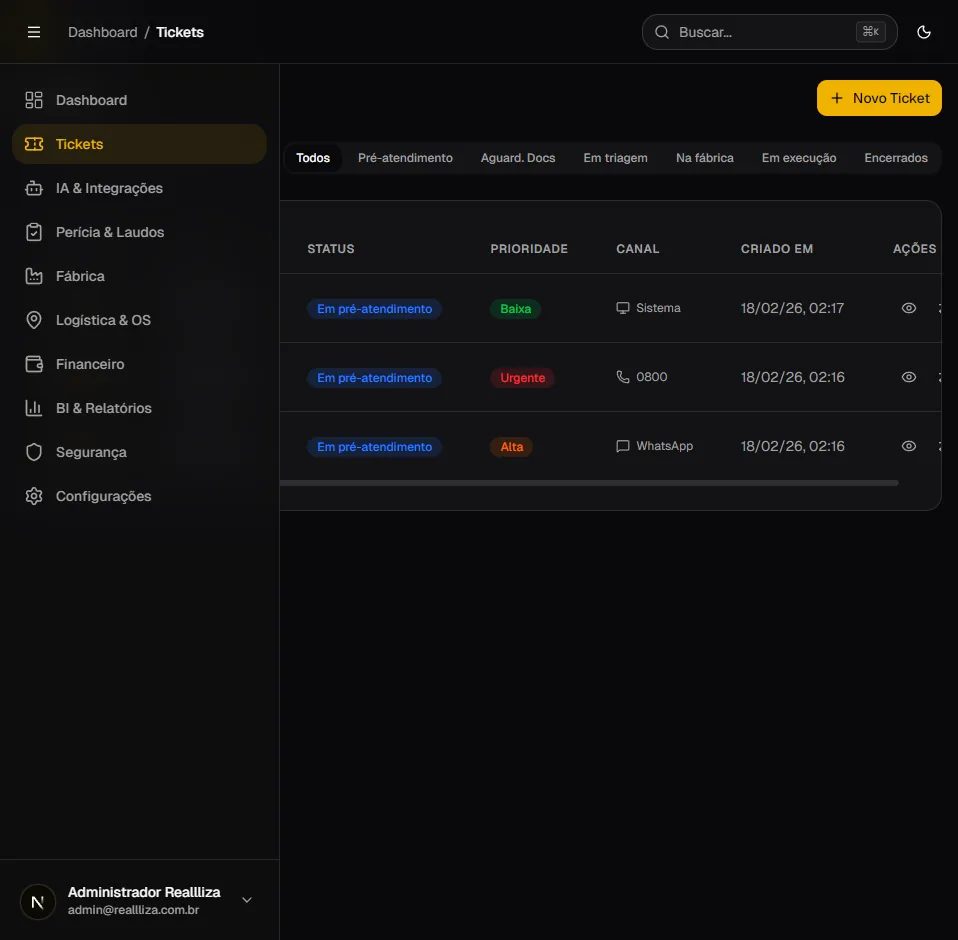This screenshot has width=958, height=940.
Task: Click the IA & Integrações robot icon
Action: tap(34, 188)
